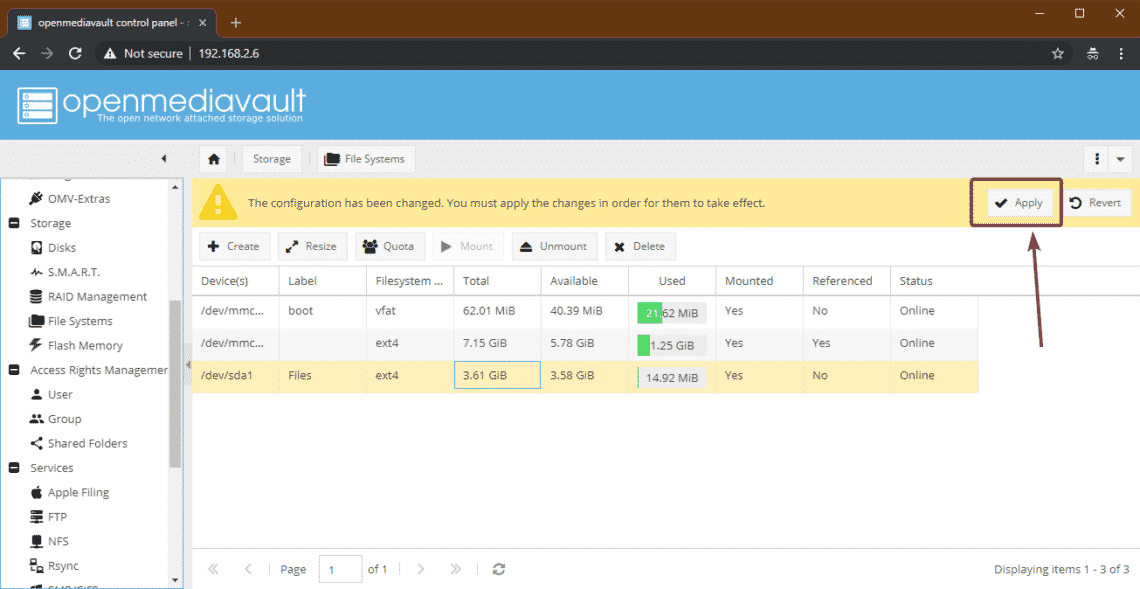Image resolution: width=1140 pixels, height=589 pixels.
Task: Open Flash Memory settings
Action: point(76,345)
